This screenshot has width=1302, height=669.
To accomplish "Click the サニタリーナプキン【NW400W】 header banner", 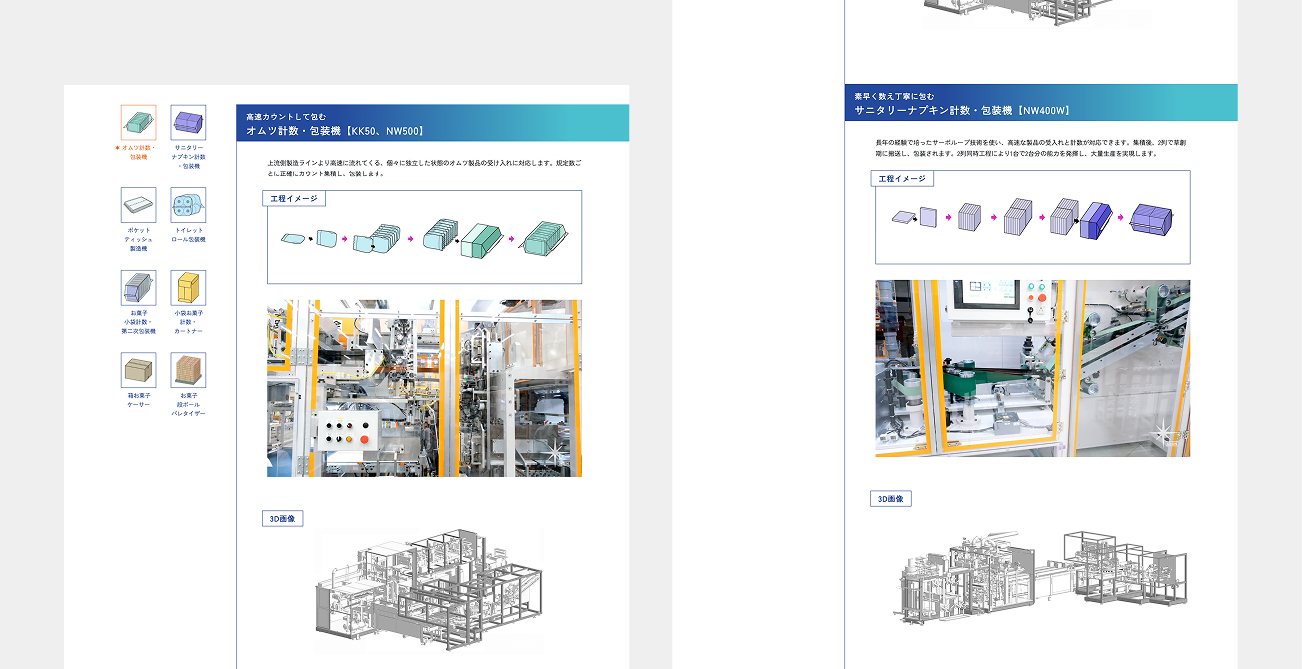I will (x=1040, y=102).
